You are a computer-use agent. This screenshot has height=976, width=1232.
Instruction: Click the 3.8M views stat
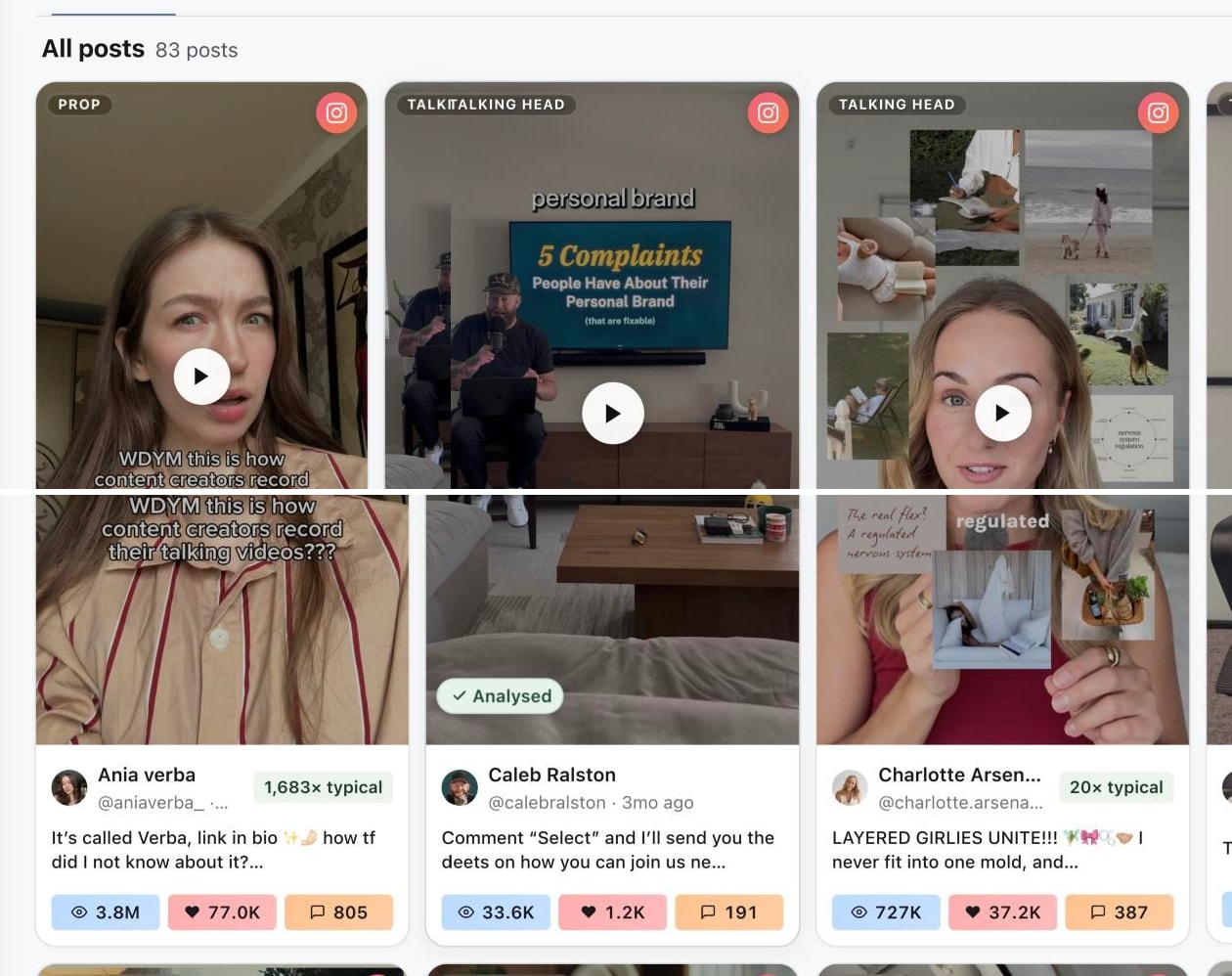(106, 912)
